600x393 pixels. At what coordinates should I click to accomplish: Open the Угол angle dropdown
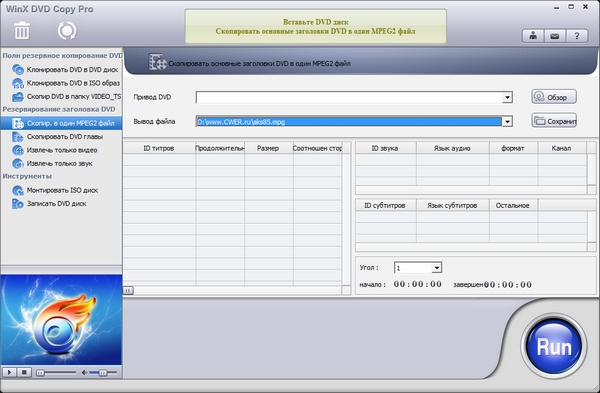pyautogui.click(x=437, y=268)
